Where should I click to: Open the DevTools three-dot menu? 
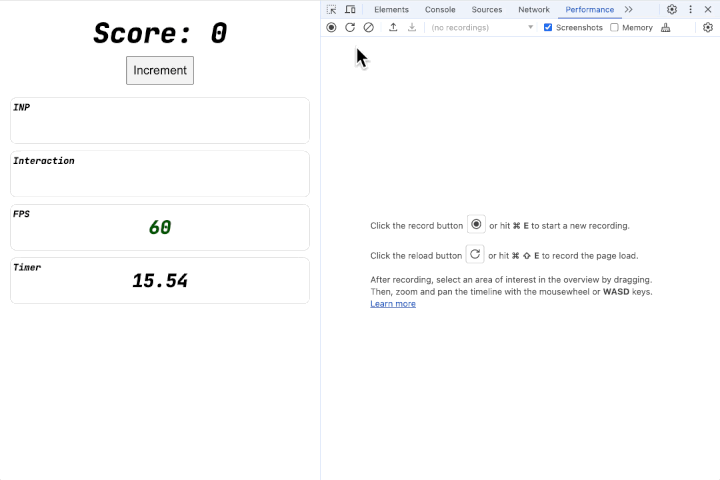tap(690, 9)
